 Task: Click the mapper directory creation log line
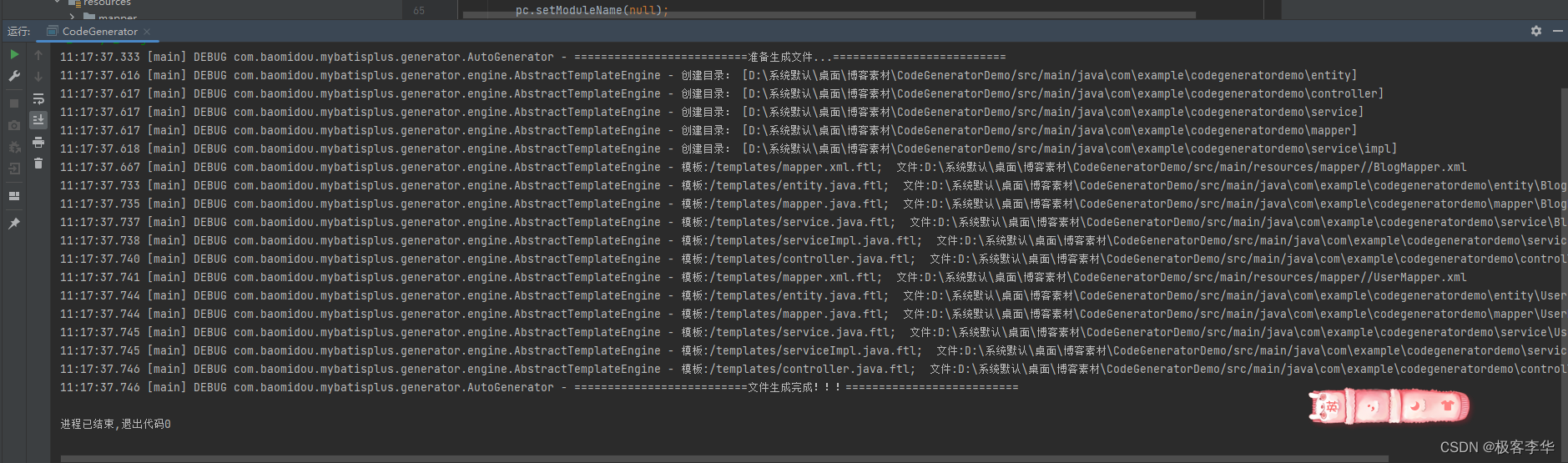pyautogui.click(x=708, y=130)
